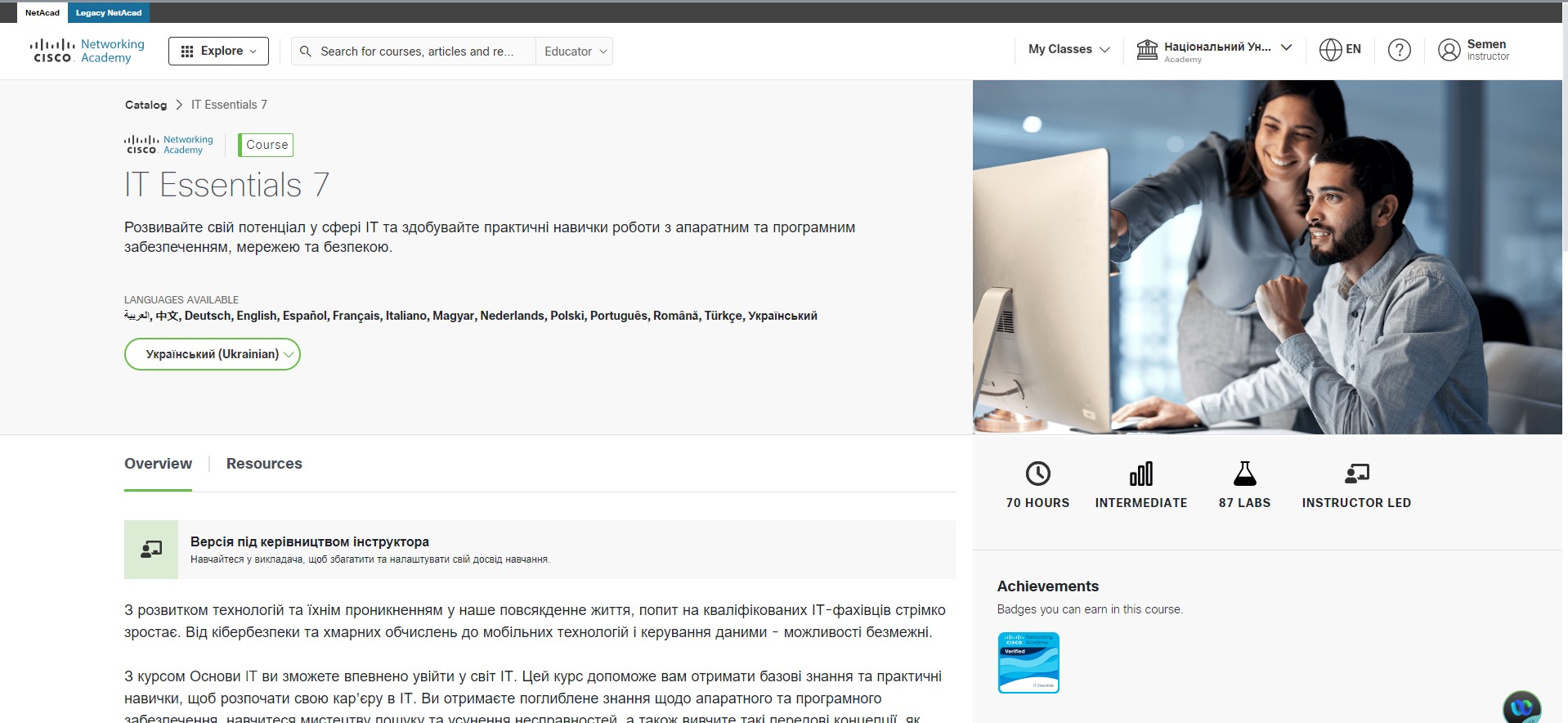This screenshot has width=1568, height=723.
Task: Switch to the Resources tab
Action: pos(264,464)
